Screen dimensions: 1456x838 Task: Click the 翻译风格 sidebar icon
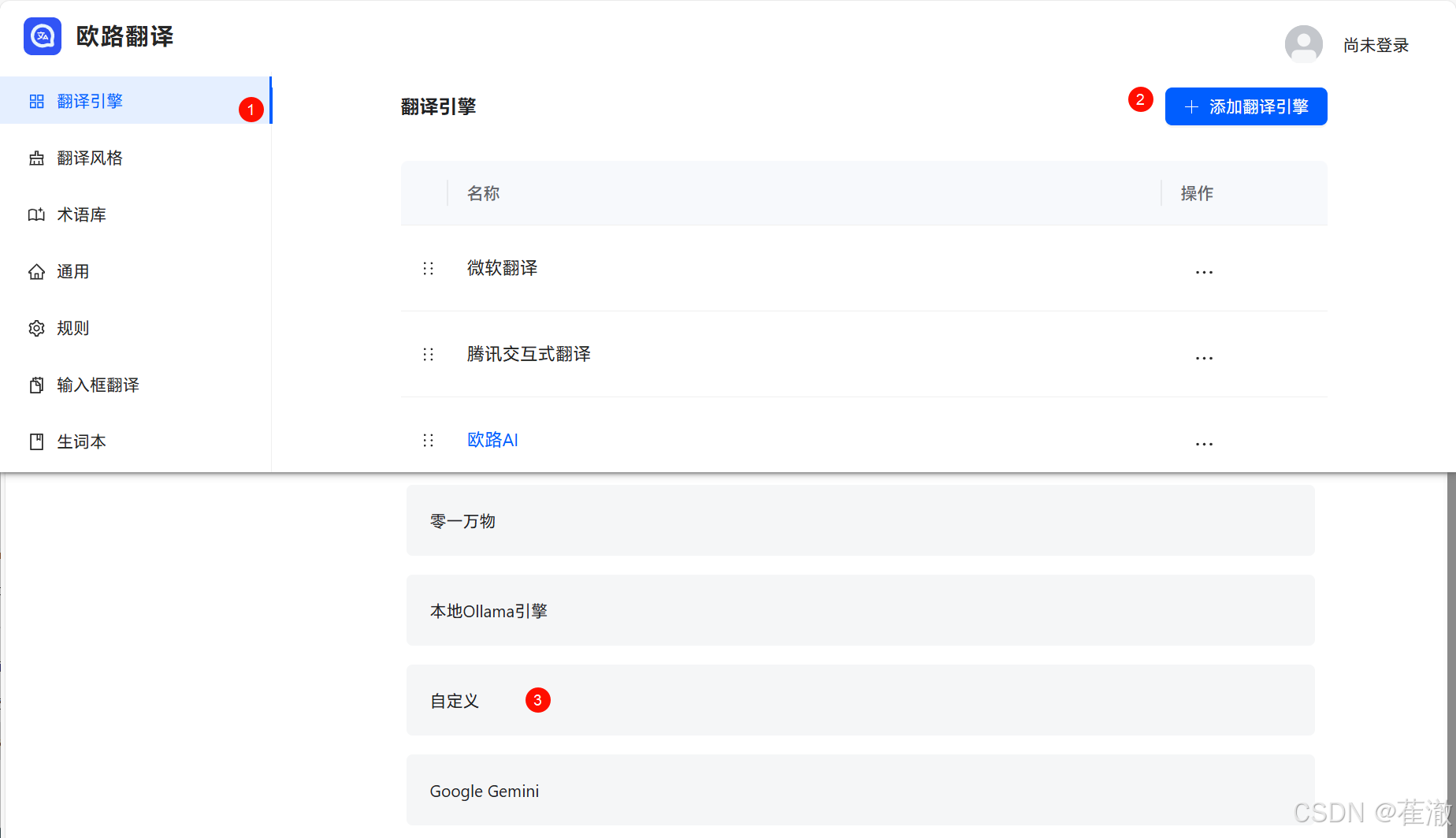[x=36, y=158]
